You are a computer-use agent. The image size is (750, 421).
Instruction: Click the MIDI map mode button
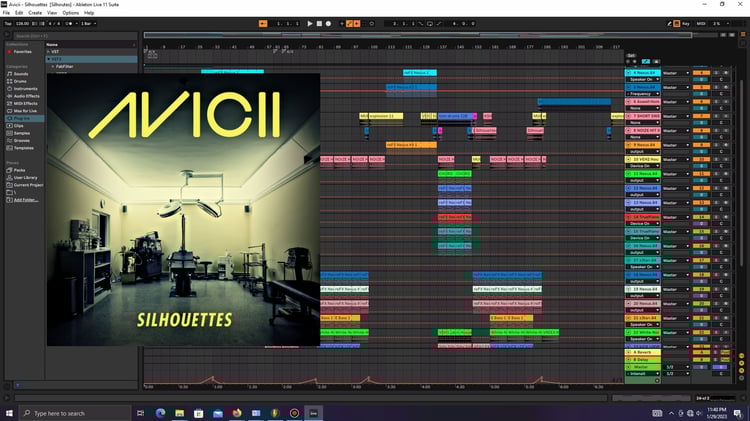(x=701, y=23)
